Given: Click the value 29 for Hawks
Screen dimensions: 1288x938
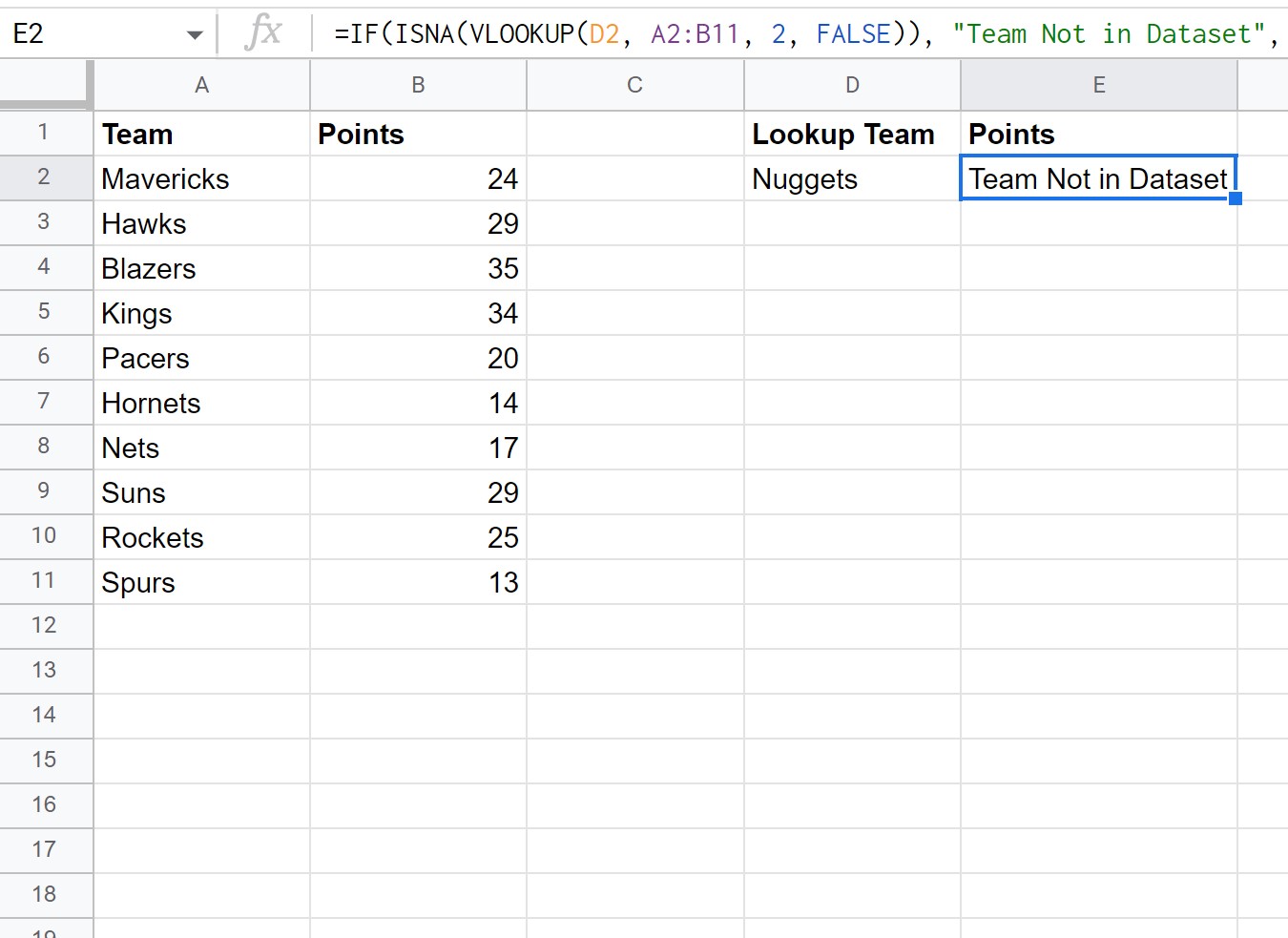Looking at the screenshot, I should [x=419, y=223].
